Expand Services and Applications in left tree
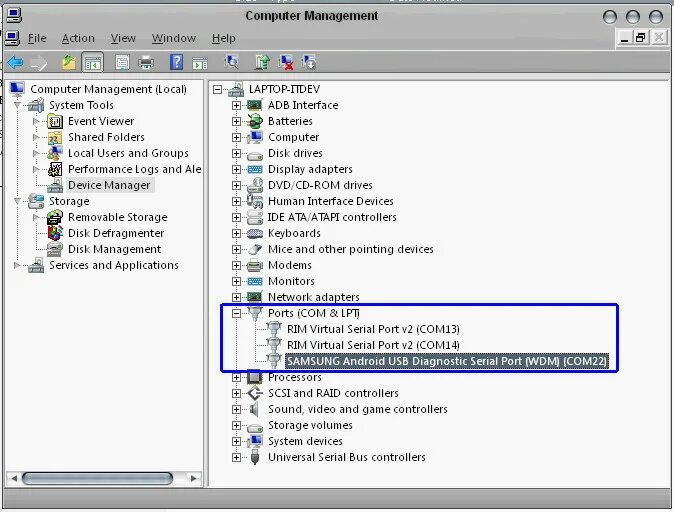 [x=17, y=265]
